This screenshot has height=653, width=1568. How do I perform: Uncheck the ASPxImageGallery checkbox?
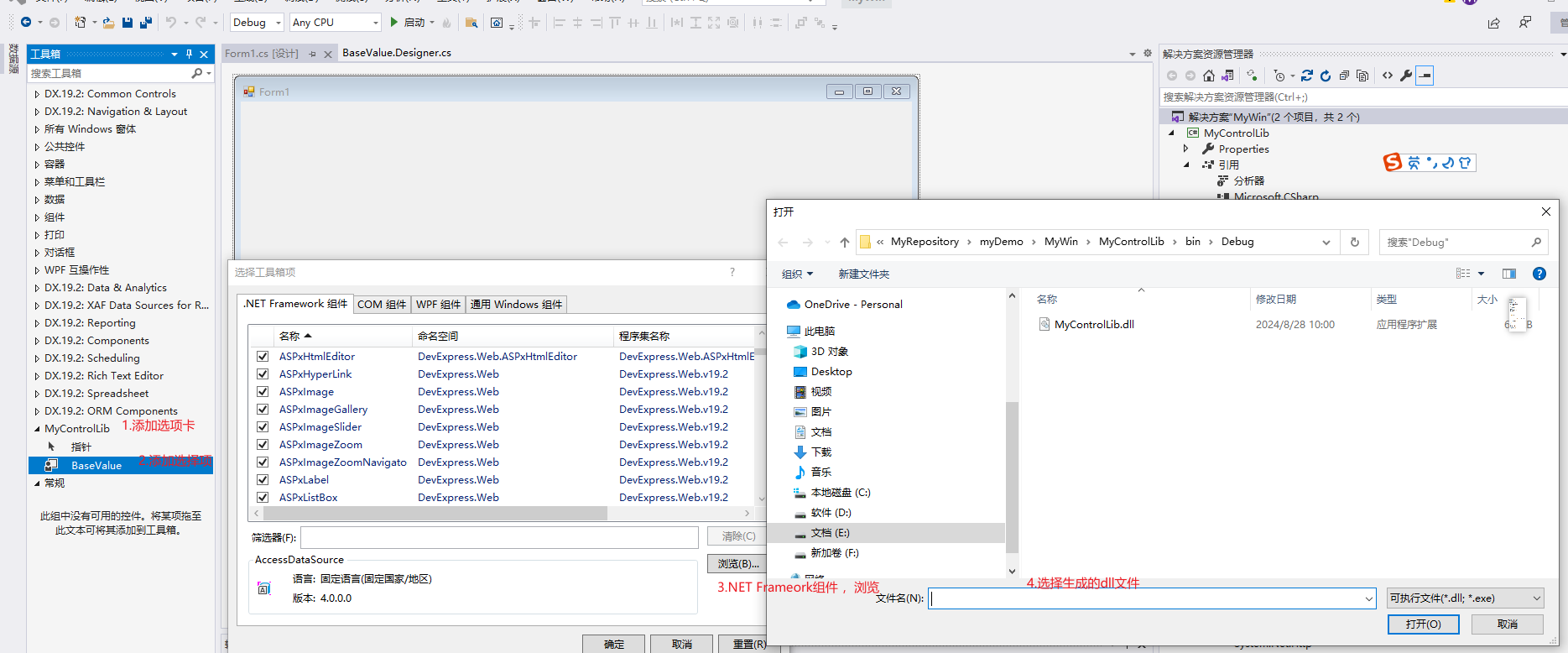click(x=263, y=409)
